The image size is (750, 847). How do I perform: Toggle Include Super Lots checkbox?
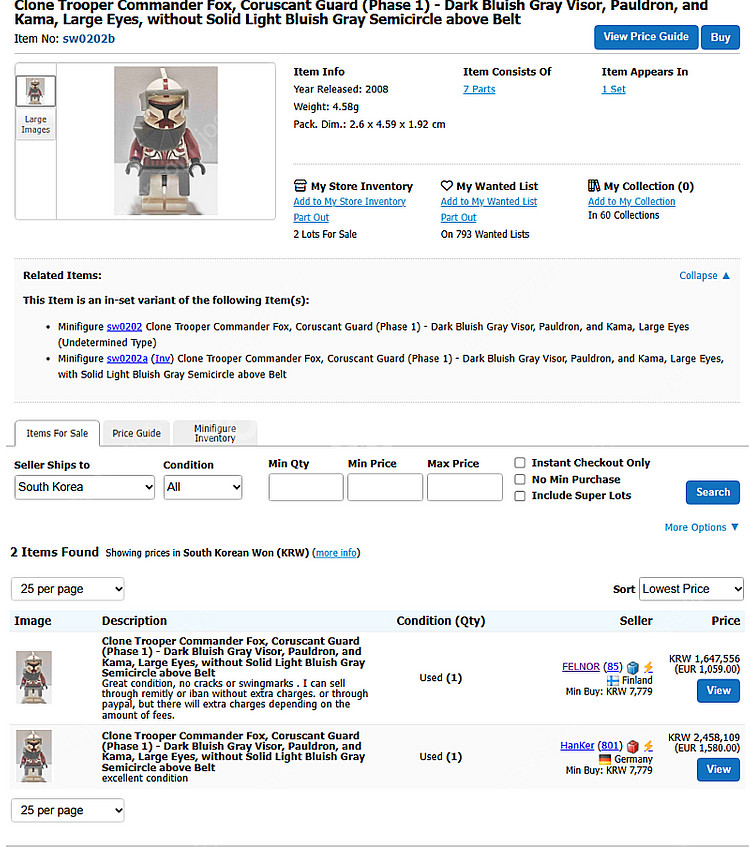[x=520, y=496]
